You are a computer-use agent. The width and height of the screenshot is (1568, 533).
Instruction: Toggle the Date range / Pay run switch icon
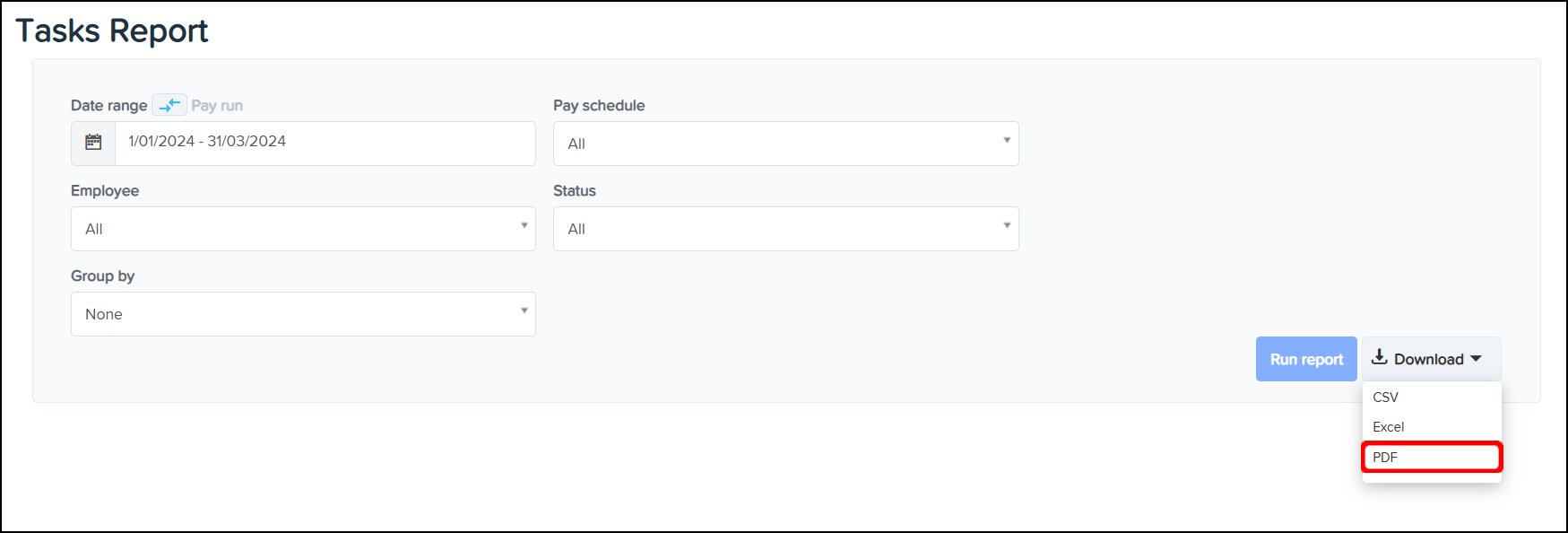coord(169,105)
